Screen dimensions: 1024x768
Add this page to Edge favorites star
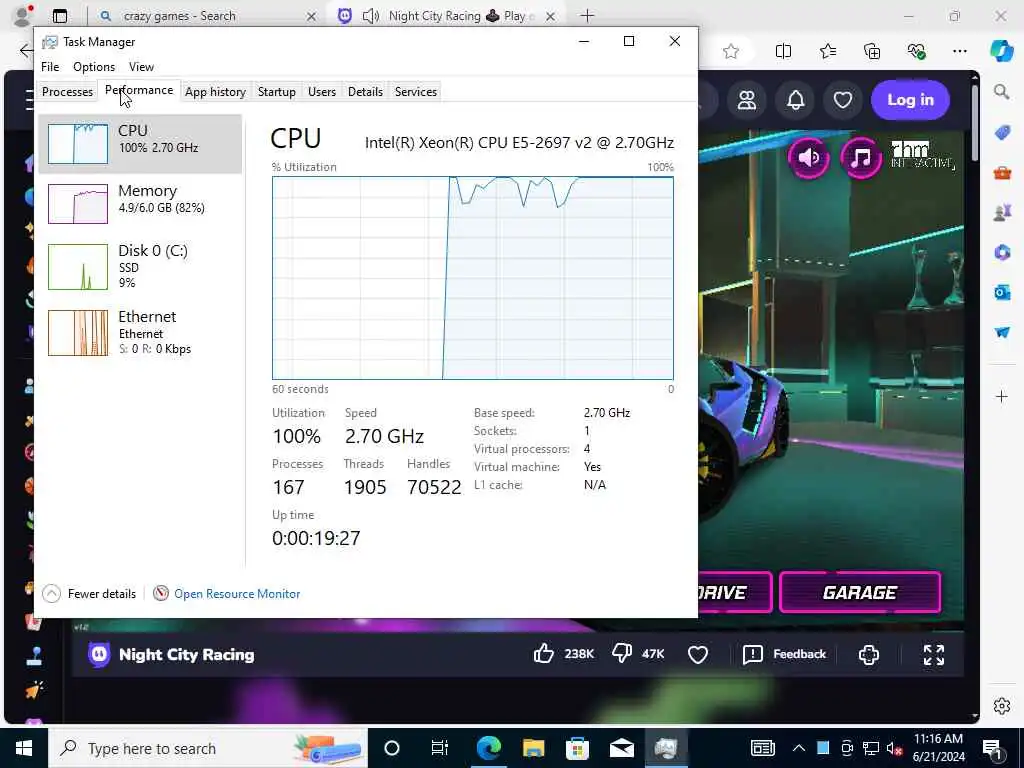[x=731, y=51]
